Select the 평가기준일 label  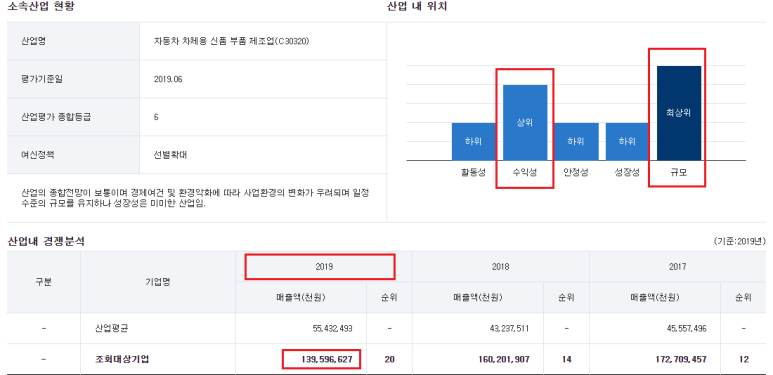point(42,79)
